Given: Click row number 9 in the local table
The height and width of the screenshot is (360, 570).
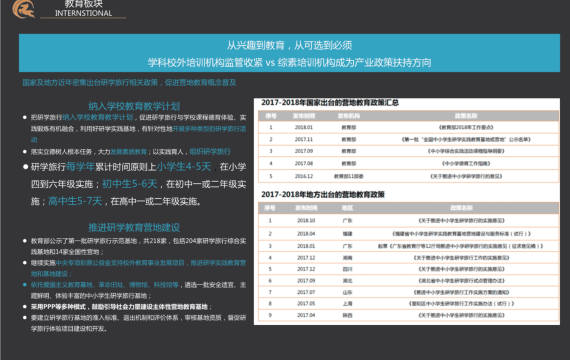Looking at the screenshot, I should click(x=270, y=315).
